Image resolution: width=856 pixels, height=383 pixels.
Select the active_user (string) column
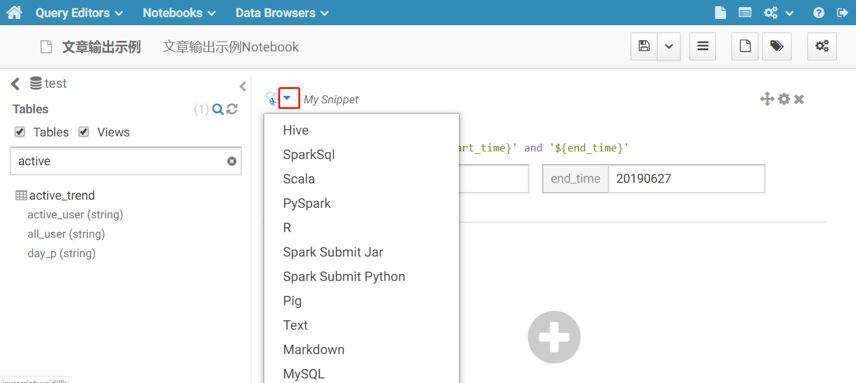pyautogui.click(x=75, y=215)
